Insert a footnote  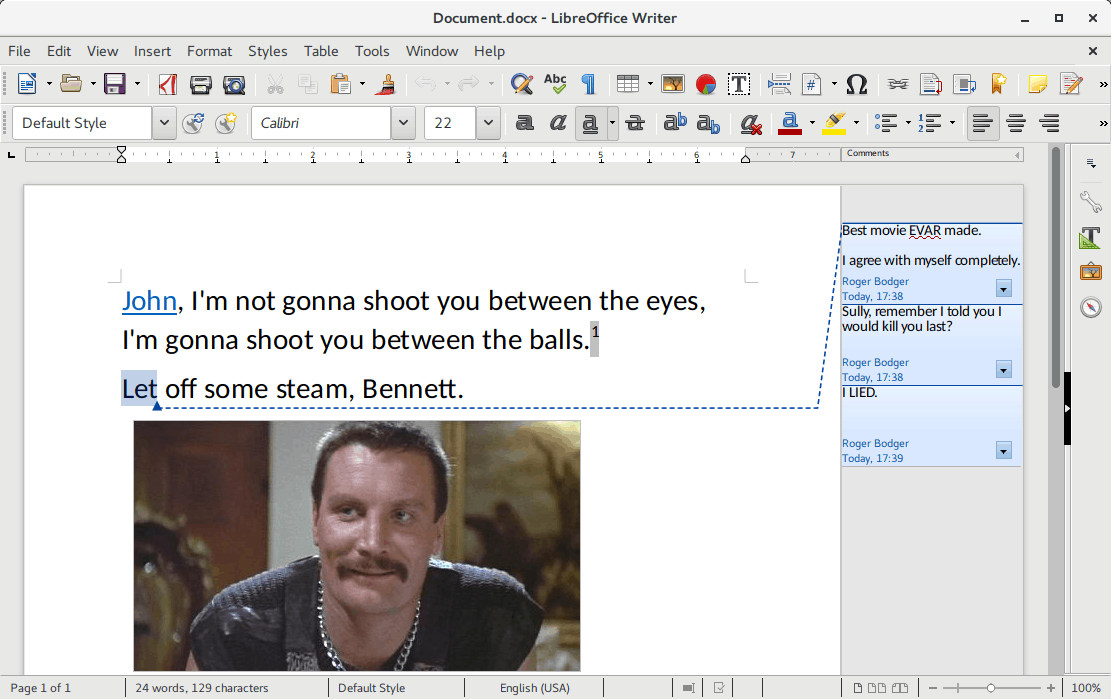pos(931,84)
